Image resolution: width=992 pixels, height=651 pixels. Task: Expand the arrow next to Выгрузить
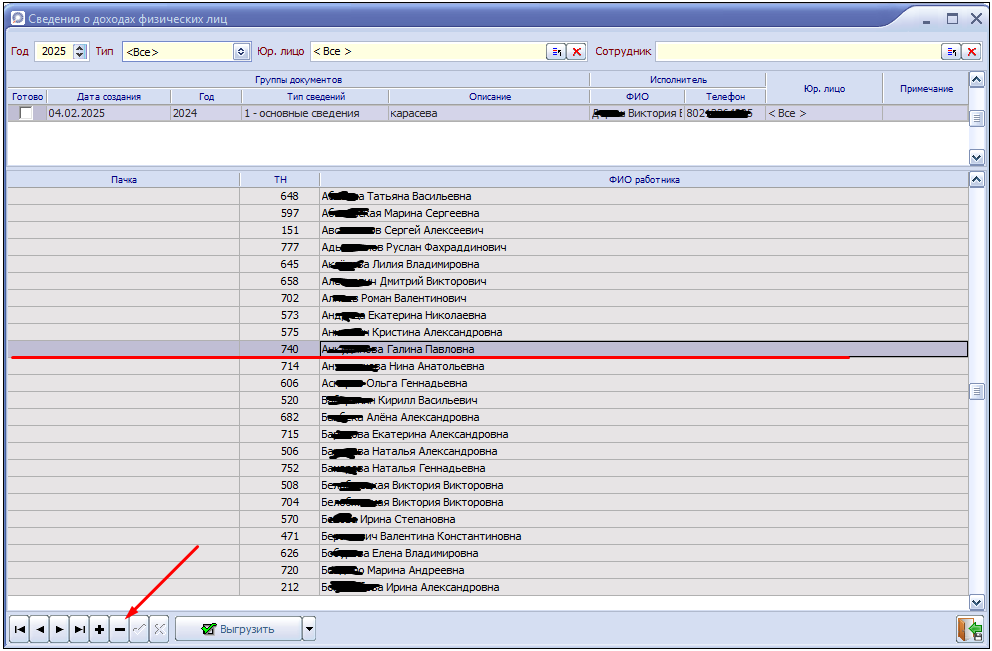[309, 629]
